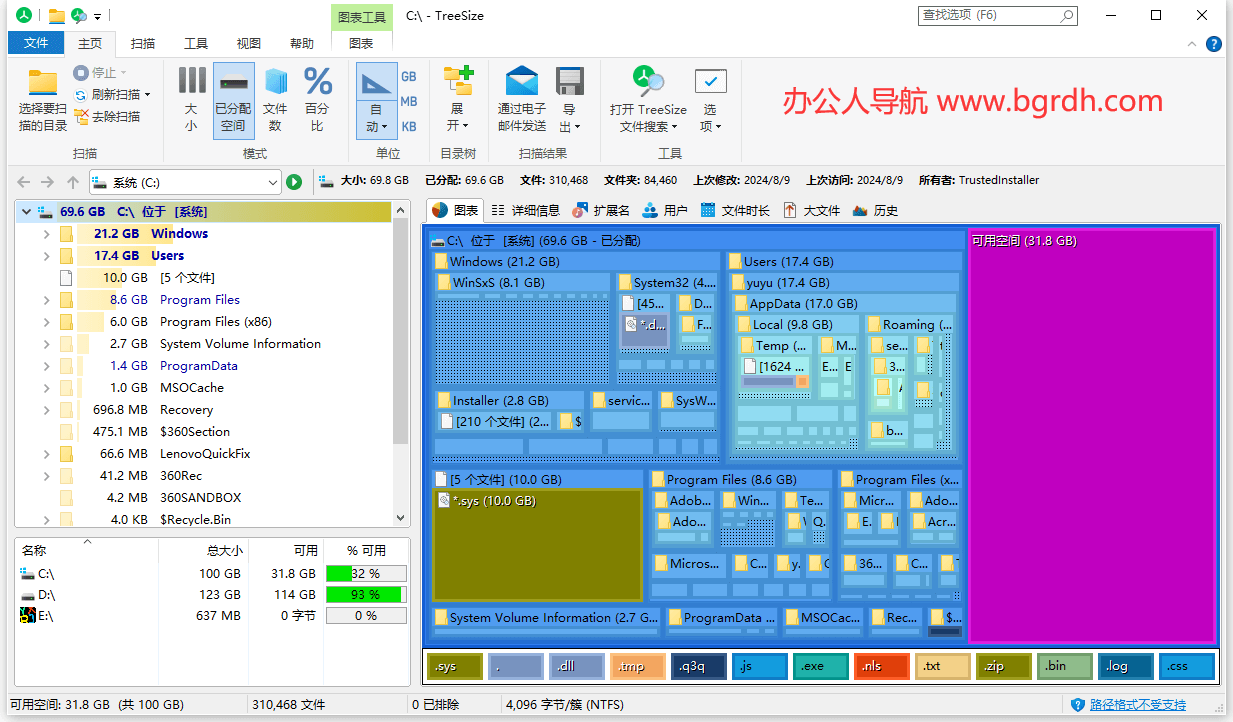Switch to the 视图 ribbon tab
Viewport: 1233px width, 722px height.
[247, 43]
